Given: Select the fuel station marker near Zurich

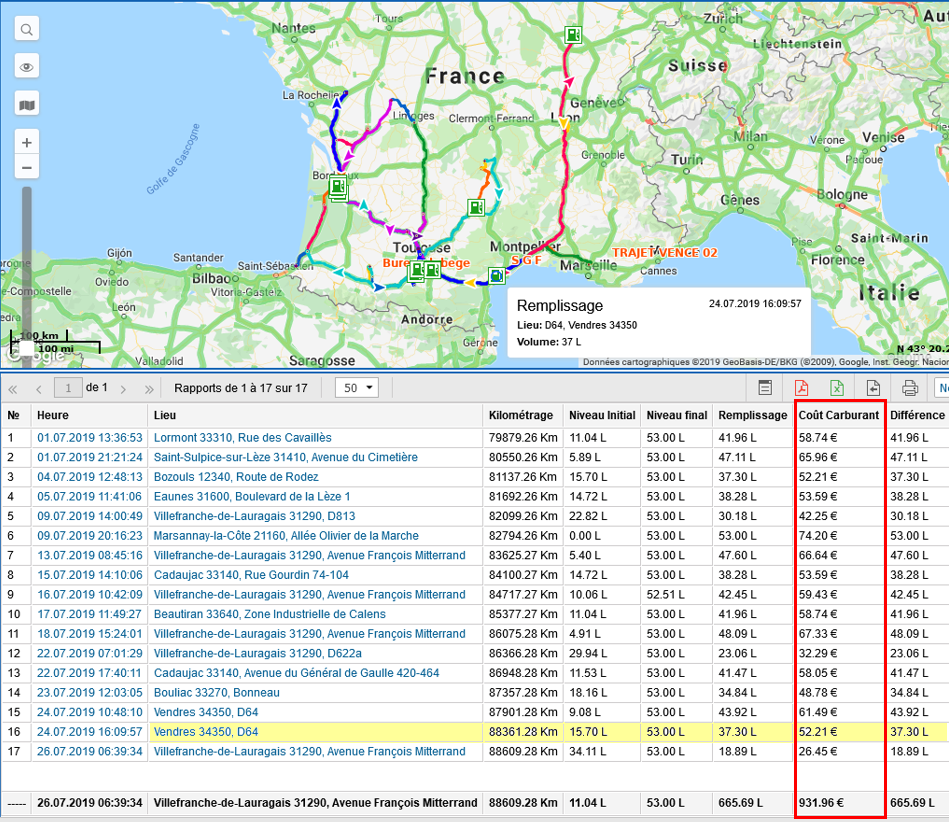Looking at the screenshot, I should 573,35.
